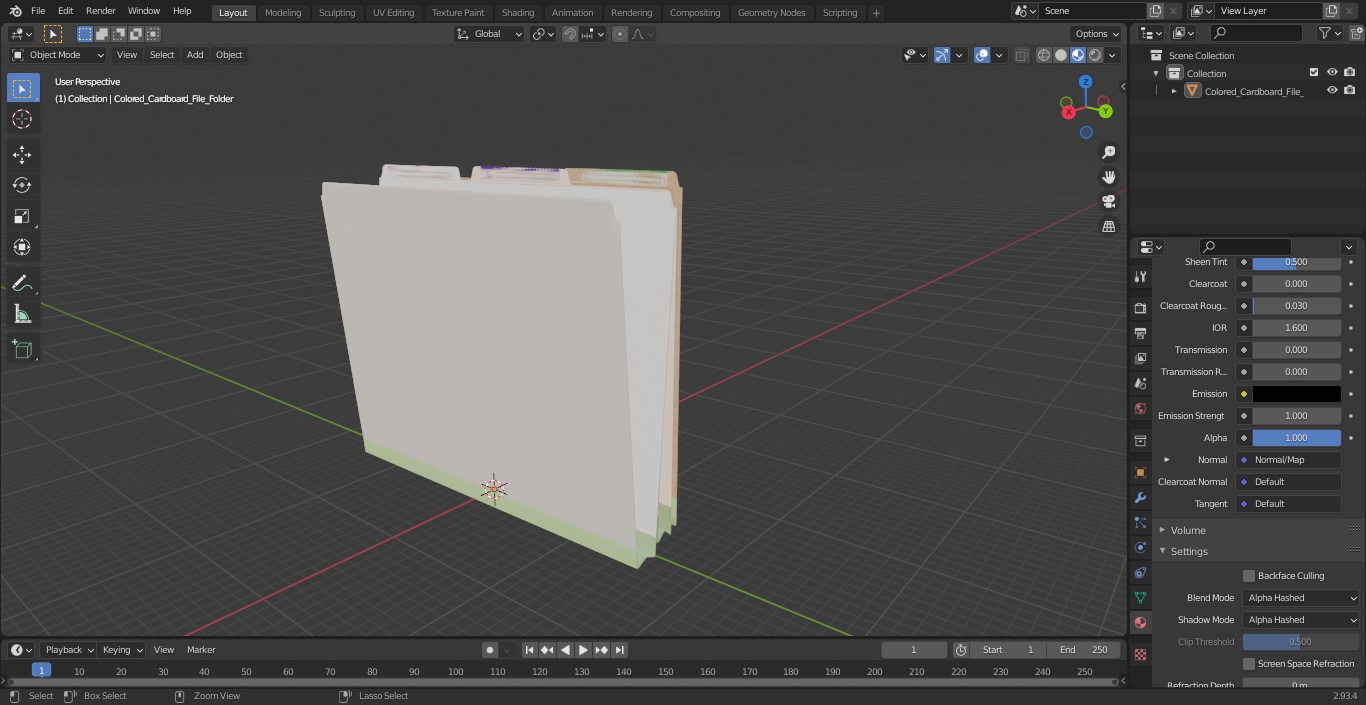This screenshot has width=1366, height=705.
Task: Open the World properties tab
Action: (x=1140, y=408)
